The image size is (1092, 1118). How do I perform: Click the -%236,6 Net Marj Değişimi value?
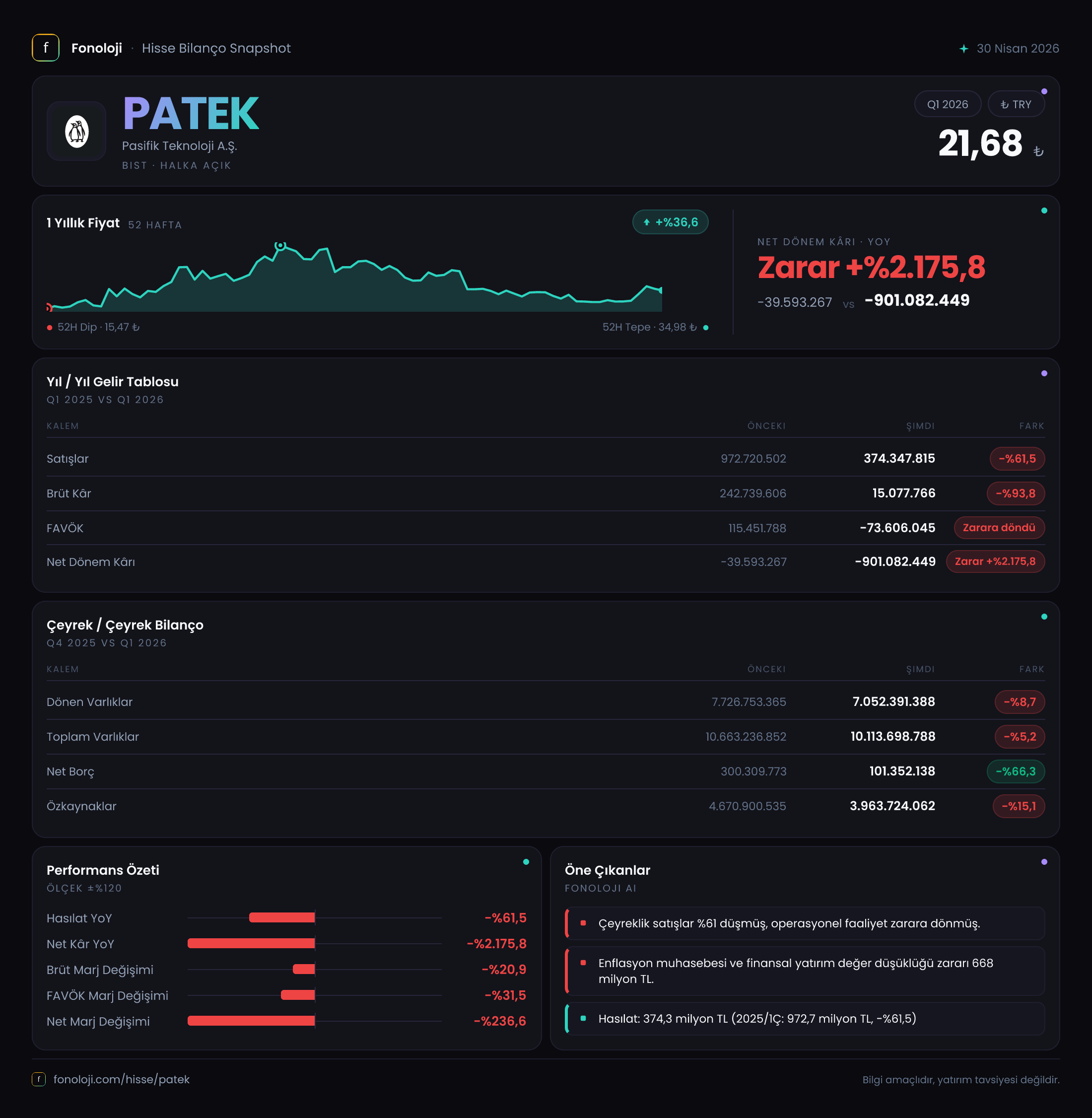[499, 1021]
